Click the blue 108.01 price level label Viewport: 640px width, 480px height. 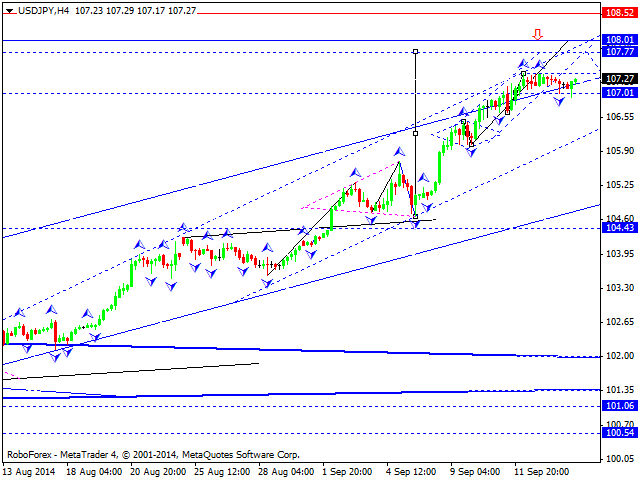click(x=619, y=40)
